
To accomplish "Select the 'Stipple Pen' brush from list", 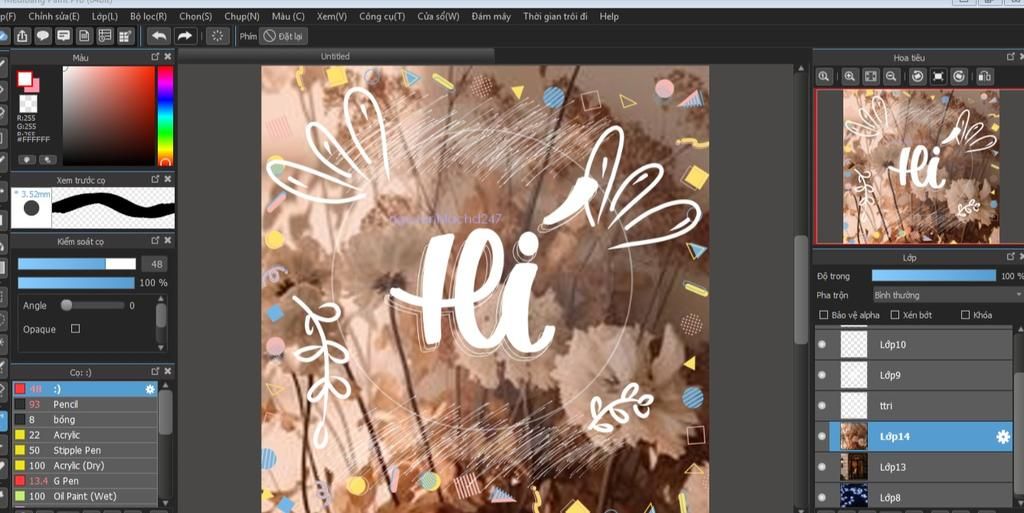I will point(78,450).
